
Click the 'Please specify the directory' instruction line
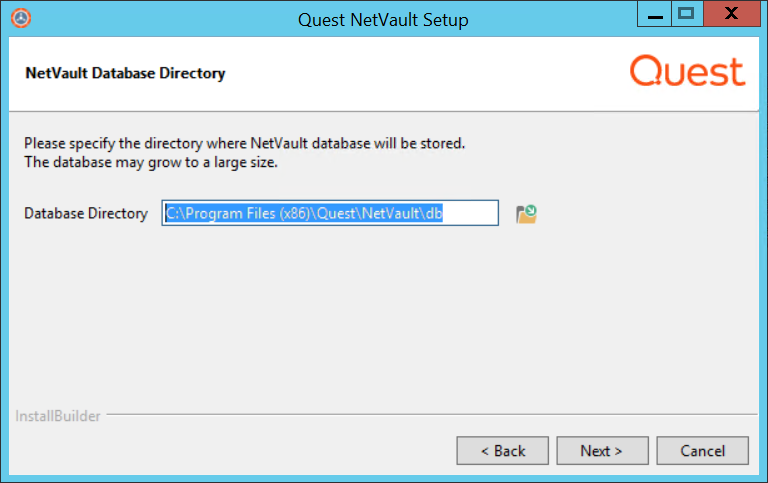tap(245, 143)
